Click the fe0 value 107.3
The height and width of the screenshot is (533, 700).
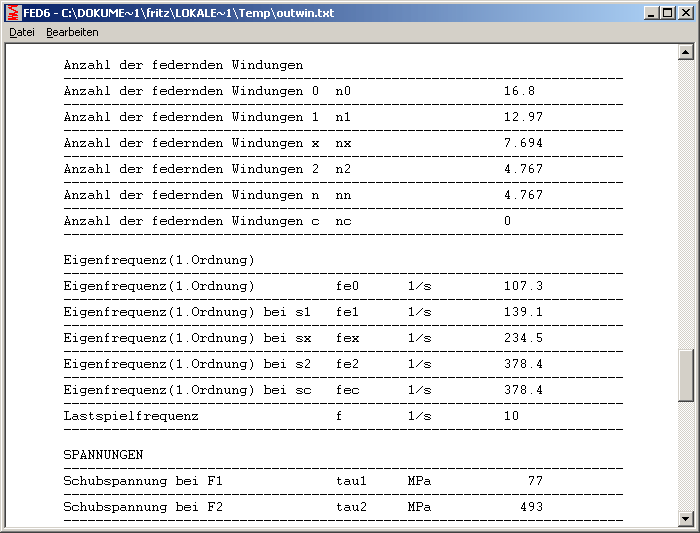(x=523, y=286)
